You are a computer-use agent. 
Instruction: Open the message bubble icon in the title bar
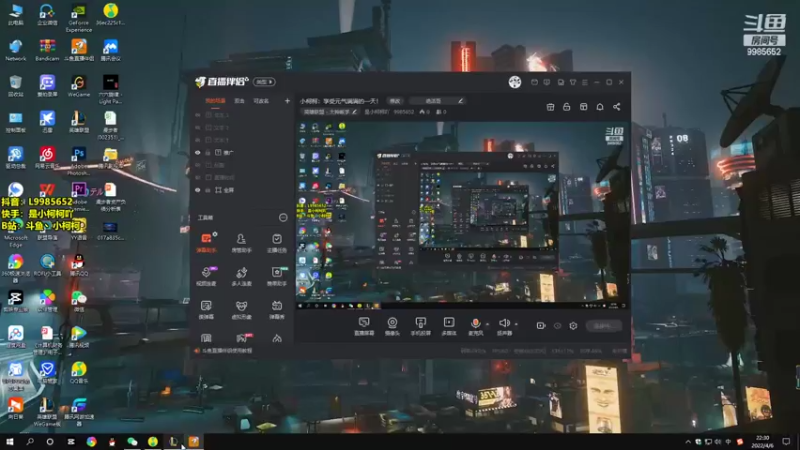point(546,82)
